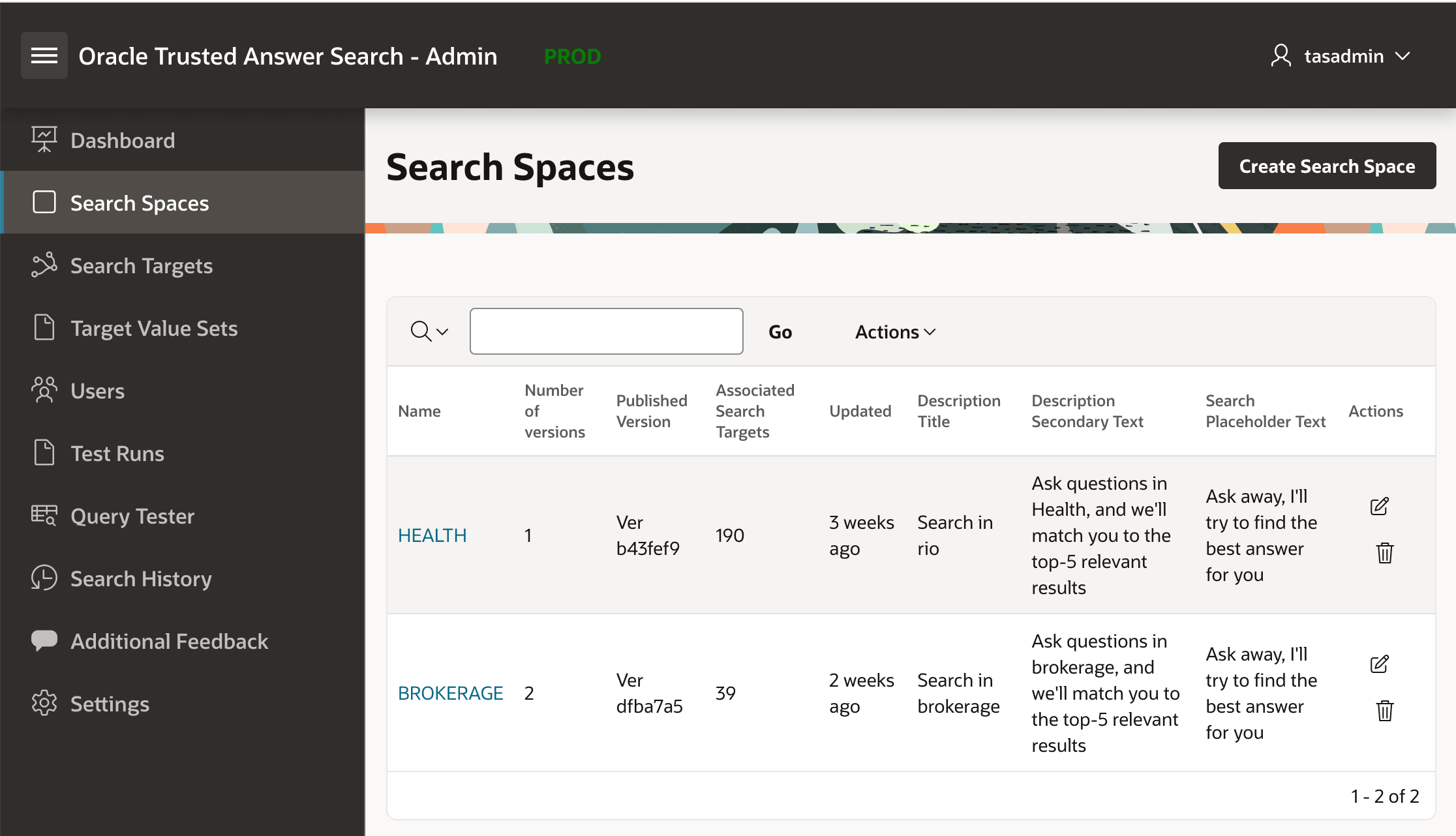Delete the BROKERAGE search space via trash icon

coord(1384,711)
